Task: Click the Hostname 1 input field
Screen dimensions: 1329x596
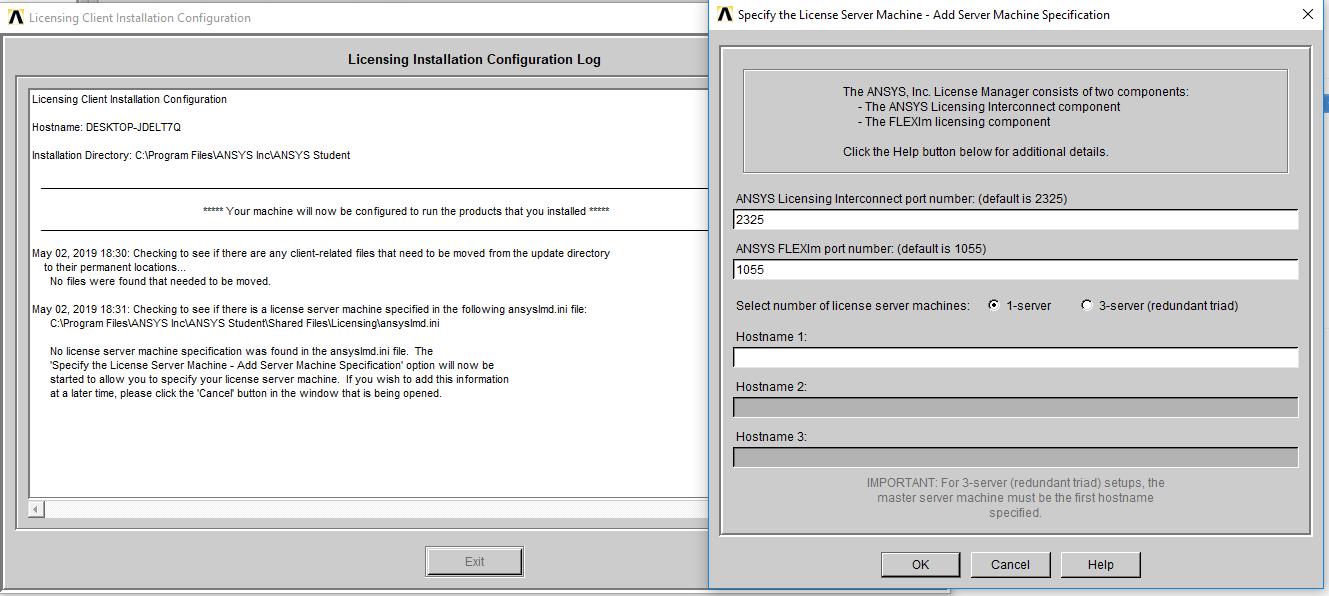Action: tap(1015, 357)
